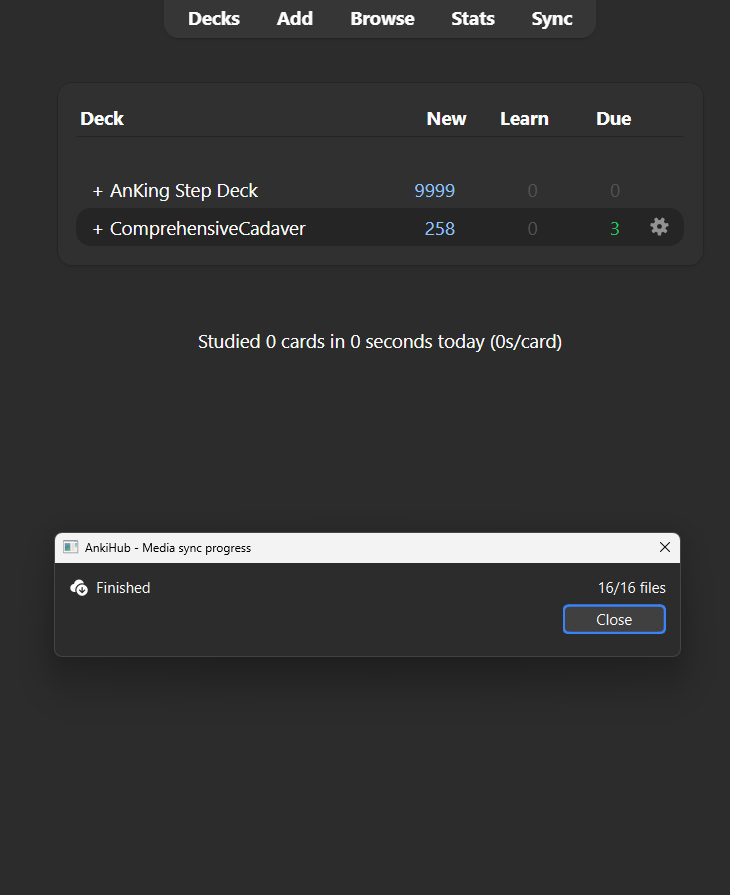Click the 258 new cards count

(x=439, y=229)
